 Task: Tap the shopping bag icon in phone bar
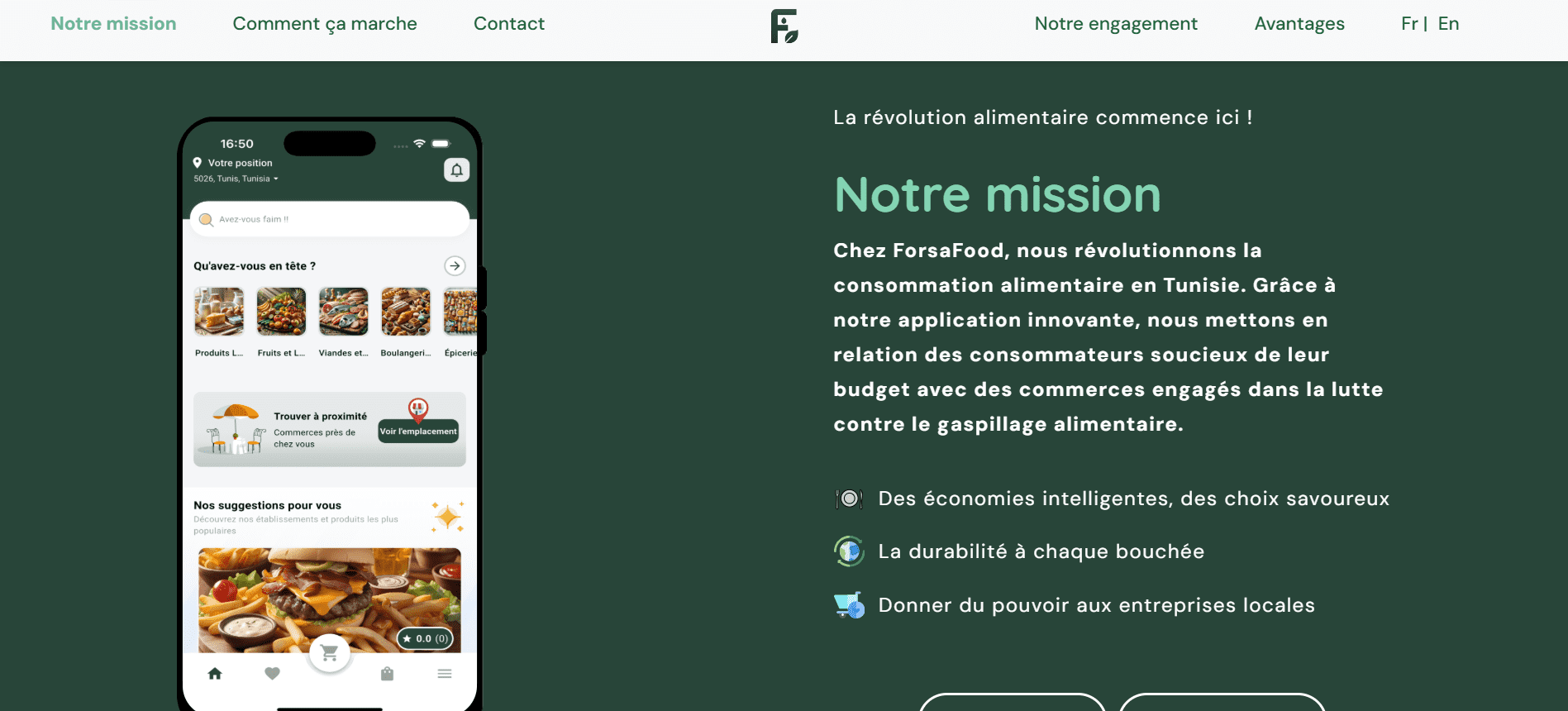click(x=387, y=674)
